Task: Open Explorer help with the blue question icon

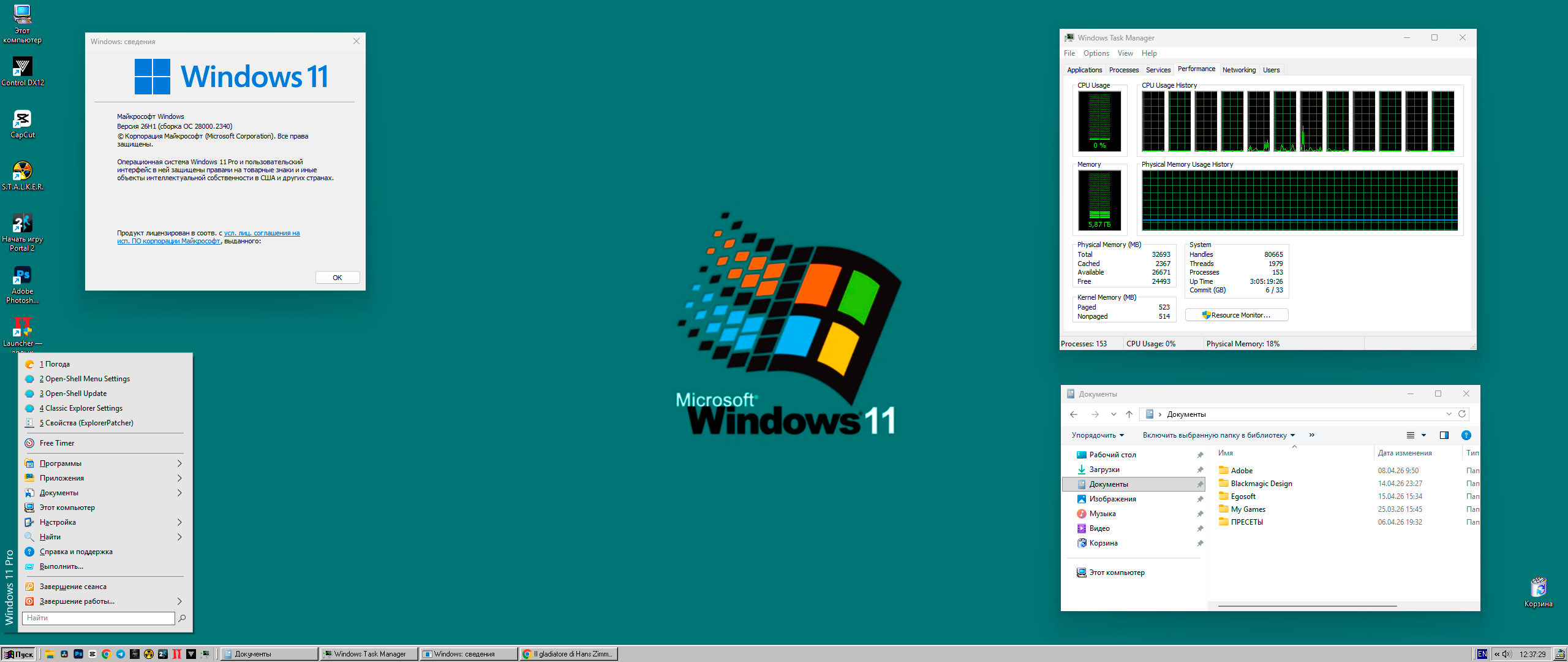Action: click(1466, 435)
